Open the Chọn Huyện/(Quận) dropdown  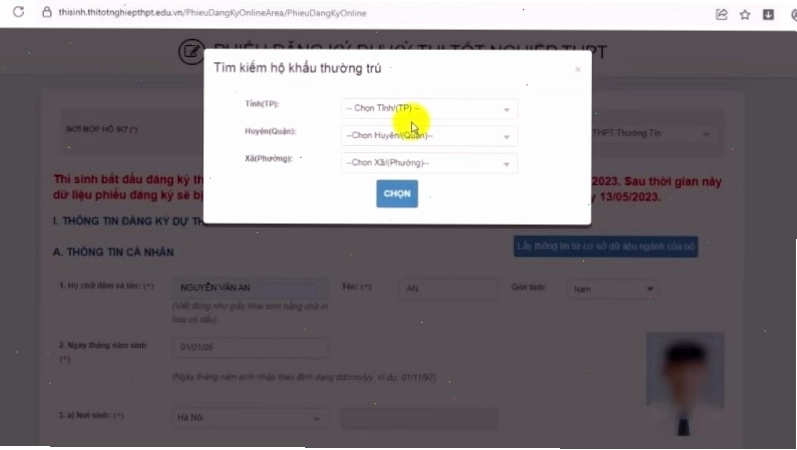(x=429, y=136)
